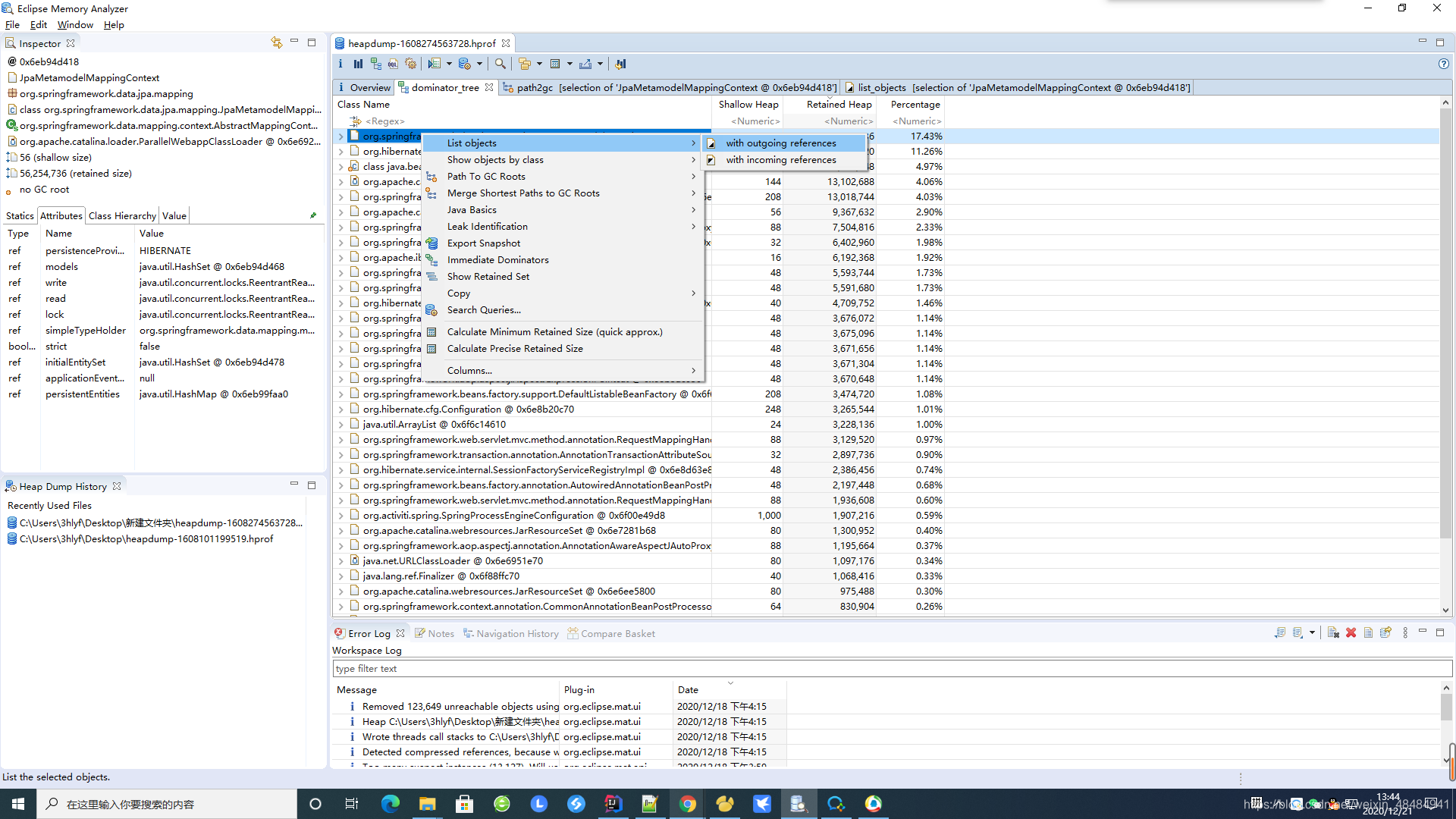Image resolution: width=1456 pixels, height=819 pixels.
Task: Open group-by dropdown arrow
Action: pyautogui.click(x=539, y=64)
